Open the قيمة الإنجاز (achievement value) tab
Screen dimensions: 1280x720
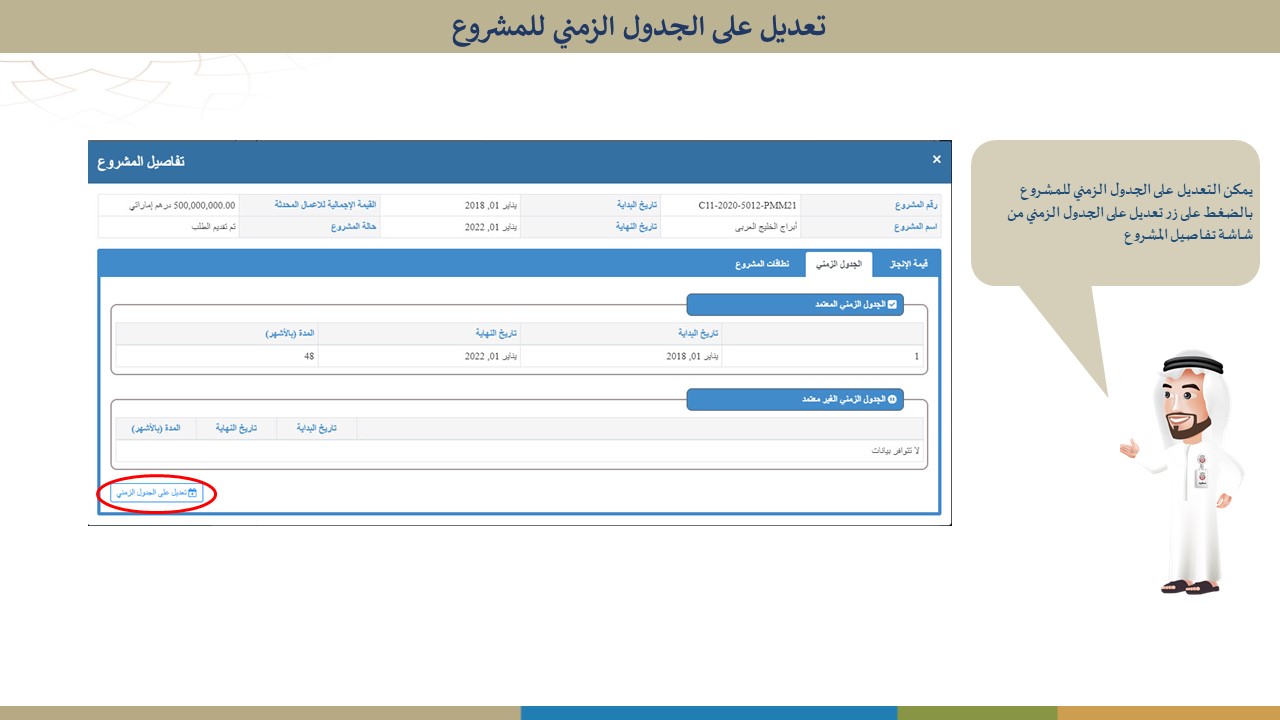coord(908,264)
